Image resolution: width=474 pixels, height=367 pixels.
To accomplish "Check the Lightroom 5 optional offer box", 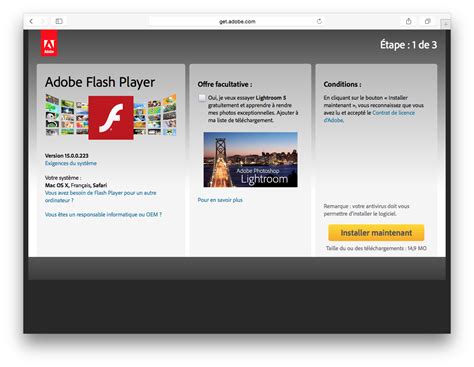I will coord(202,98).
